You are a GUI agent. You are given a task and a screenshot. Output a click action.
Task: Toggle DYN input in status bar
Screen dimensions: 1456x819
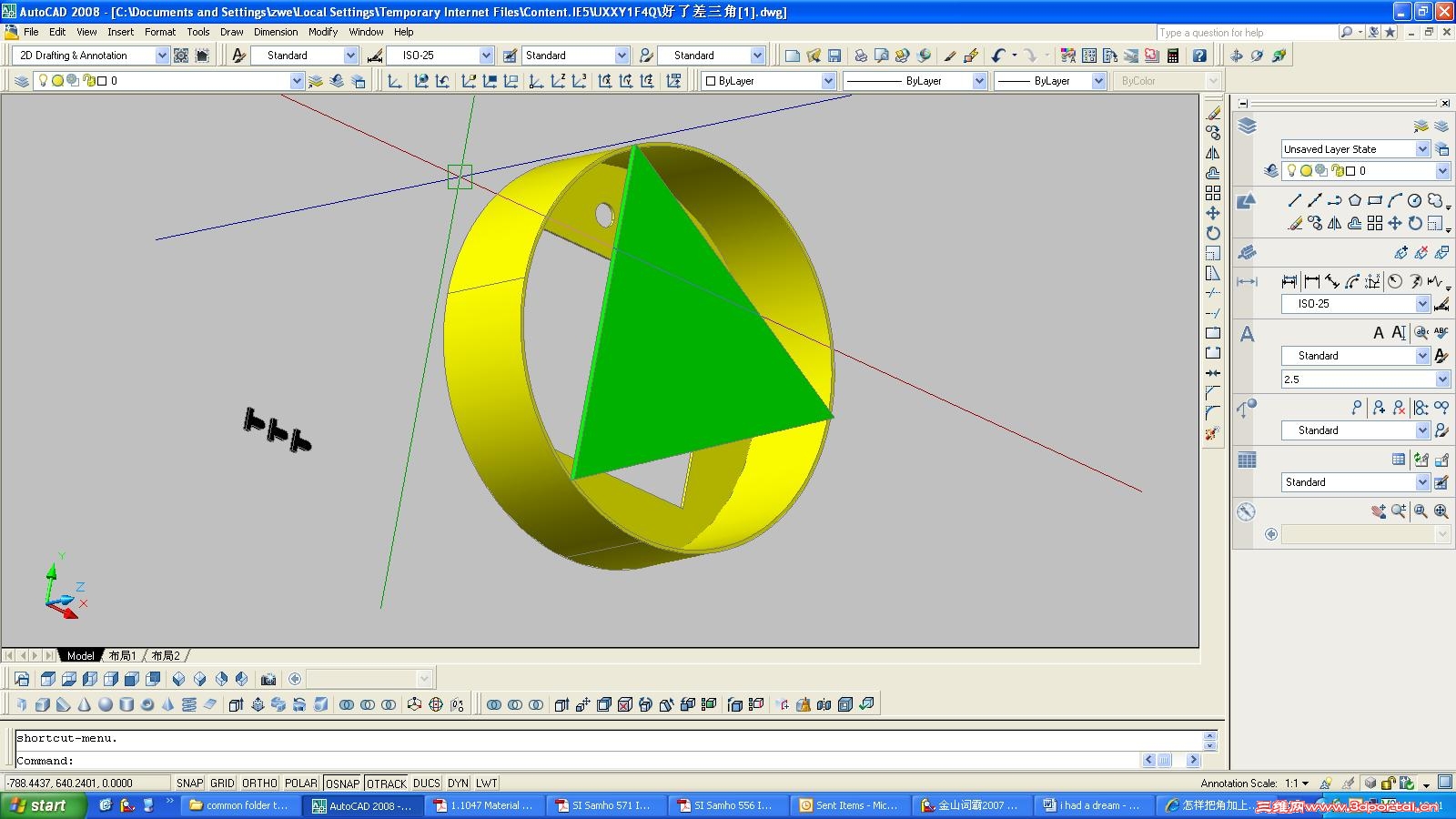click(459, 784)
